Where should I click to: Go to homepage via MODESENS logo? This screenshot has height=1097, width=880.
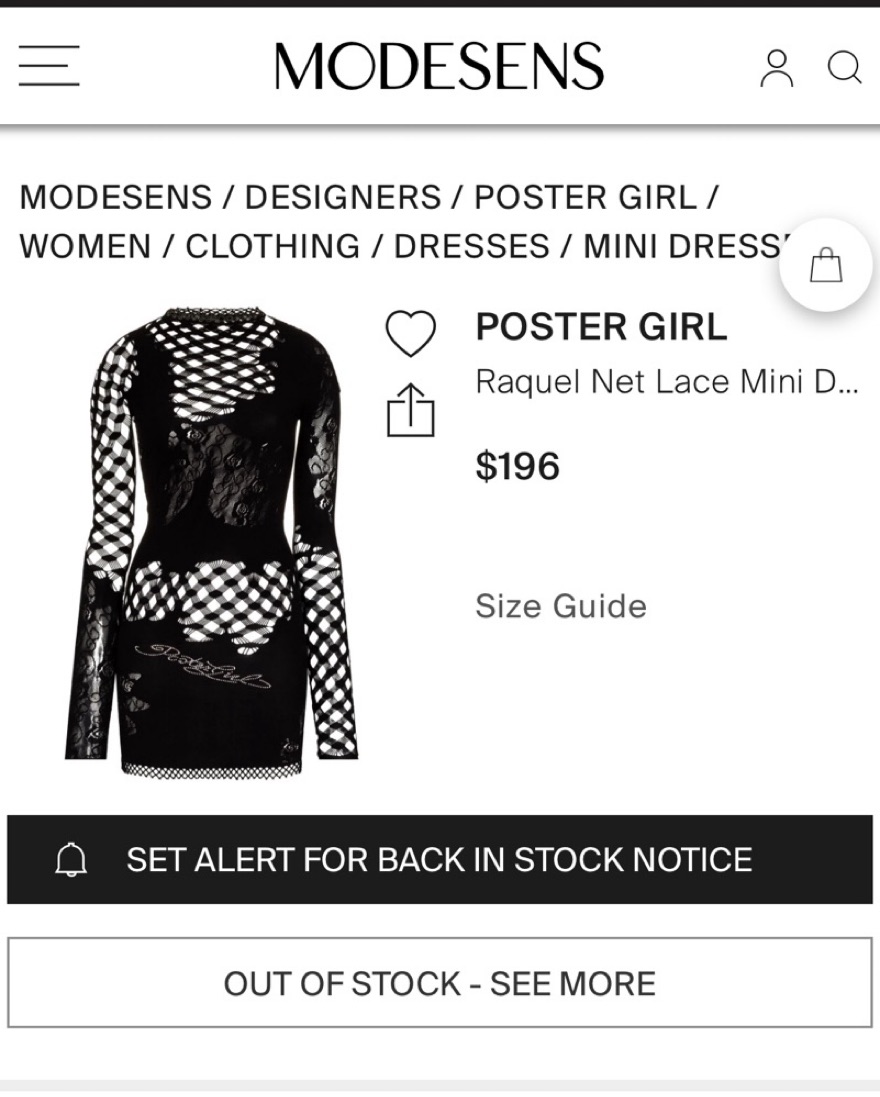click(x=439, y=67)
